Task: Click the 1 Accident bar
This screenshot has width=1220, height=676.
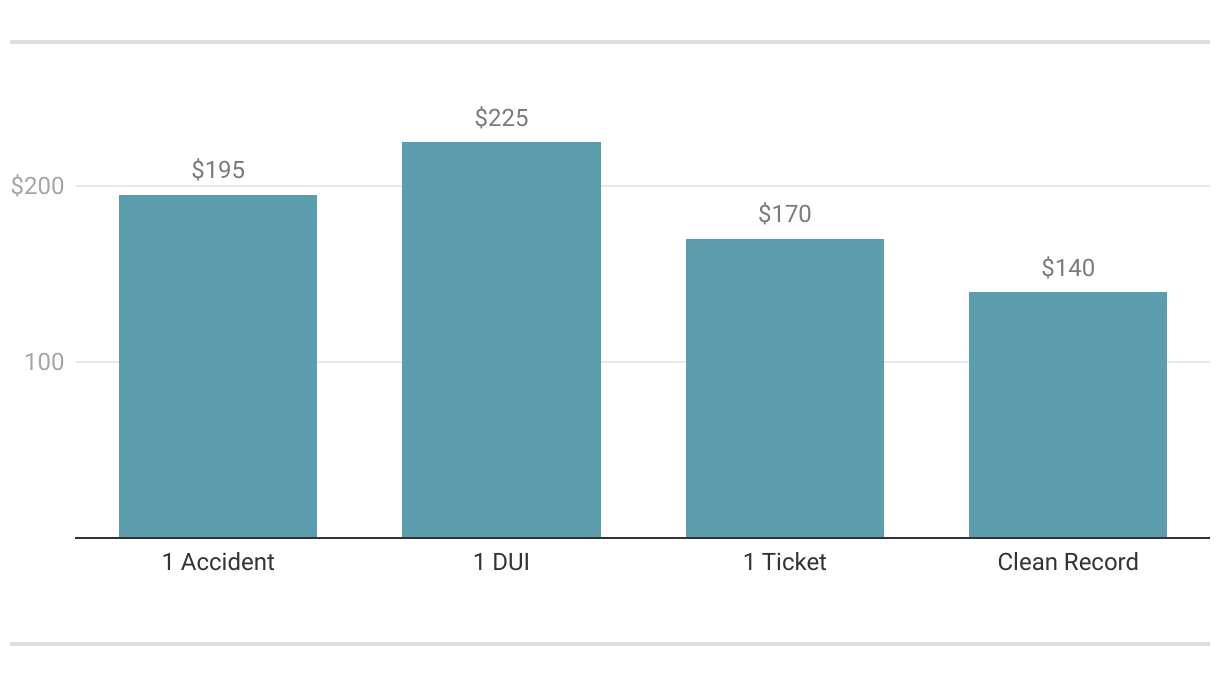Action: tap(218, 366)
